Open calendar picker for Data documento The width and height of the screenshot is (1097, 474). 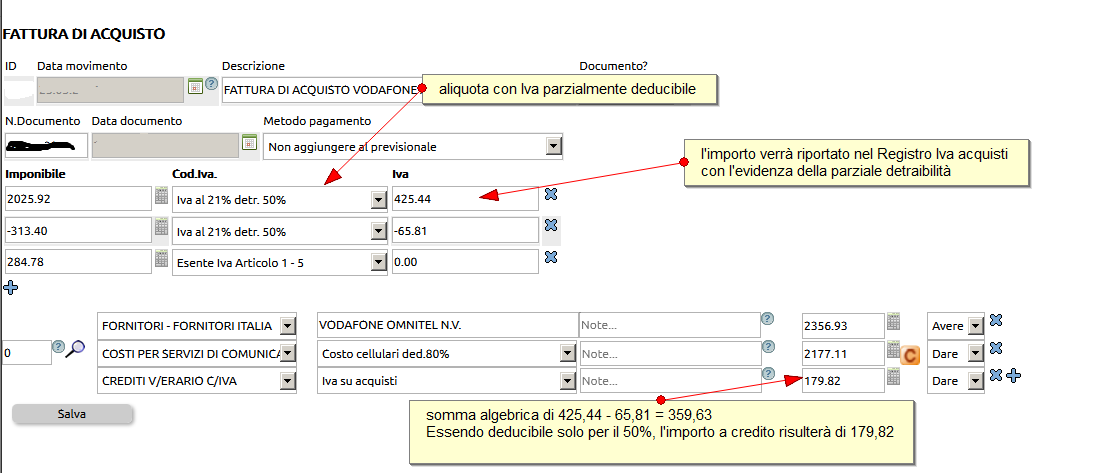(250, 142)
